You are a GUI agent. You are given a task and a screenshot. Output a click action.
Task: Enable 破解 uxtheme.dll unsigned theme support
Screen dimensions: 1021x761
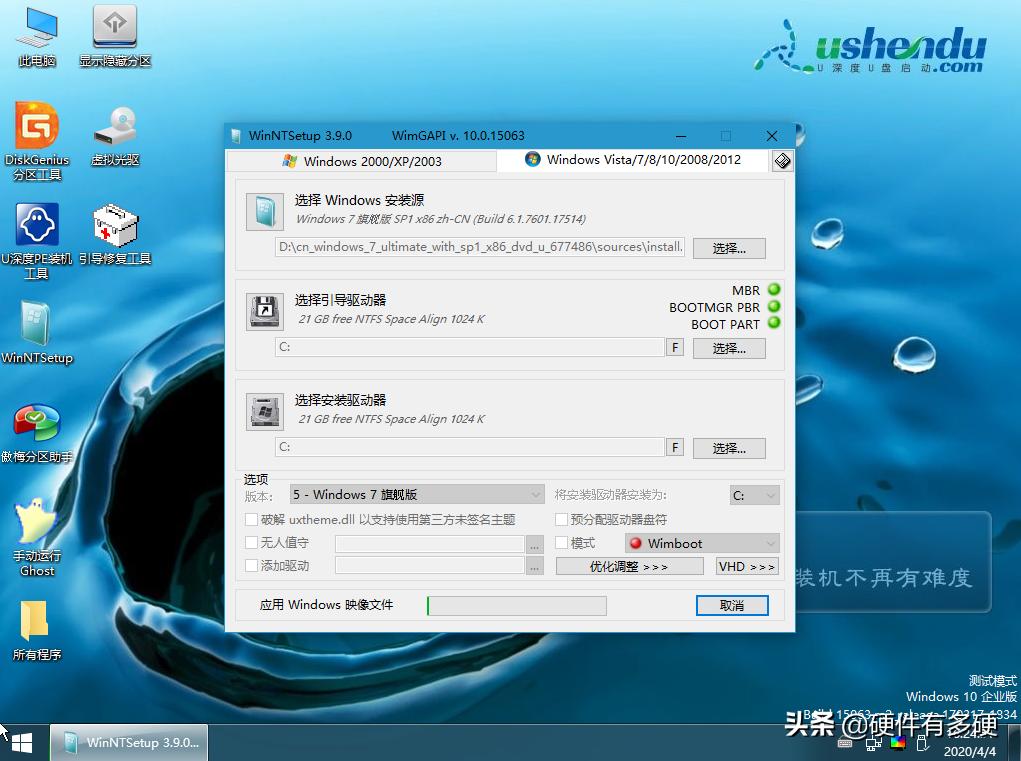pos(251,518)
